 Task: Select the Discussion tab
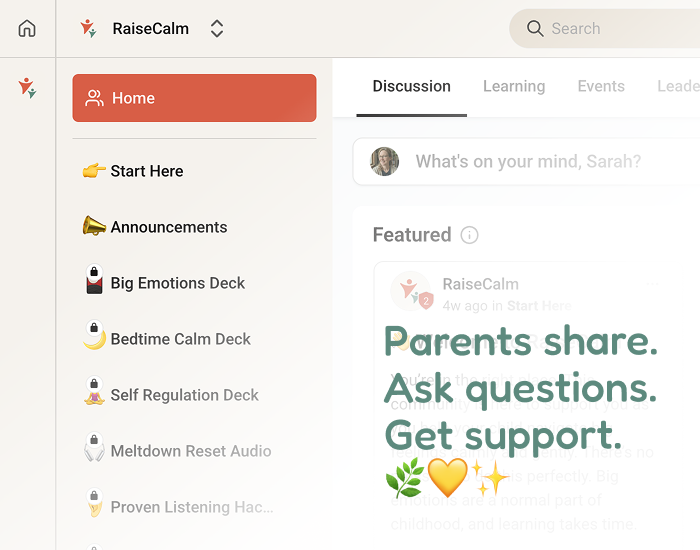point(412,86)
